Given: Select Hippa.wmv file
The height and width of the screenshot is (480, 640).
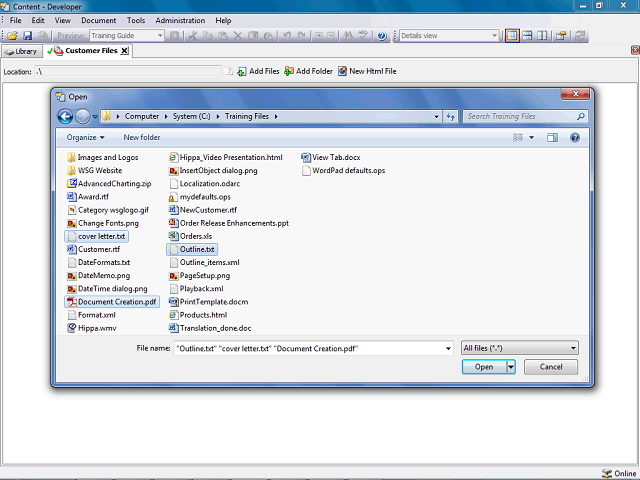Looking at the screenshot, I should [x=92, y=328].
